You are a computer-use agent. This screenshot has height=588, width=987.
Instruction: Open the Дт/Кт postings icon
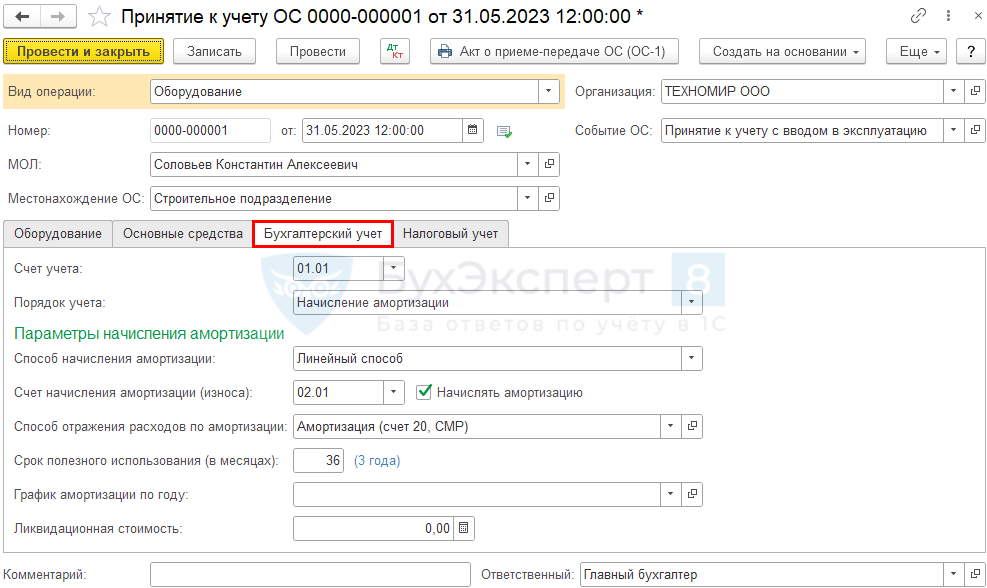click(395, 51)
